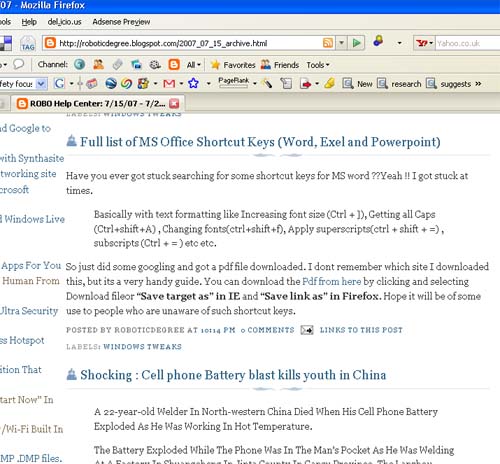Click the yellow eraser icon

click(329, 83)
